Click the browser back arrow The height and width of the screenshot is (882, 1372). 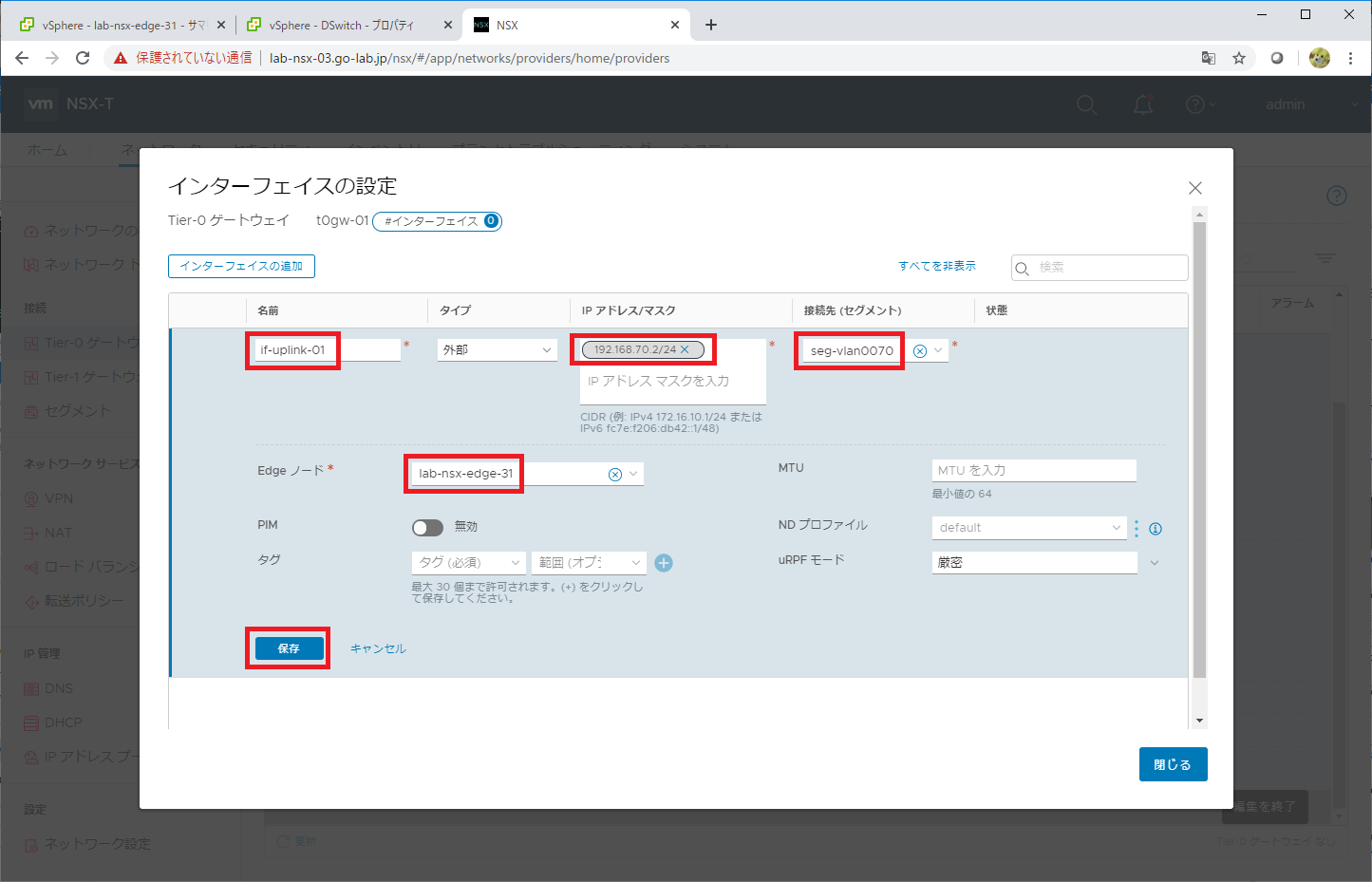(x=22, y=58)
